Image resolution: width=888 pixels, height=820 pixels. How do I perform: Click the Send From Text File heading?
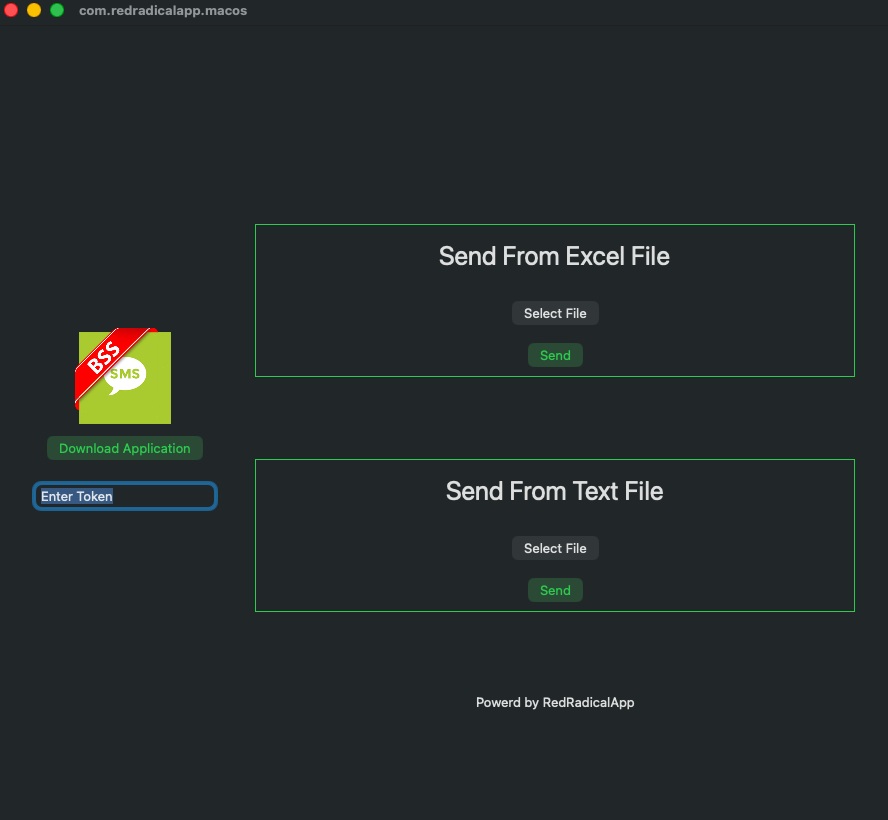[x=554, y=491]
